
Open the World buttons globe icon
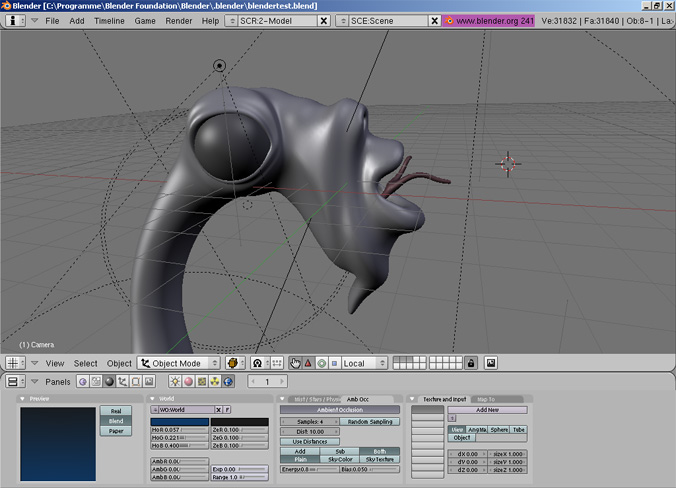(x=228, y=382)
